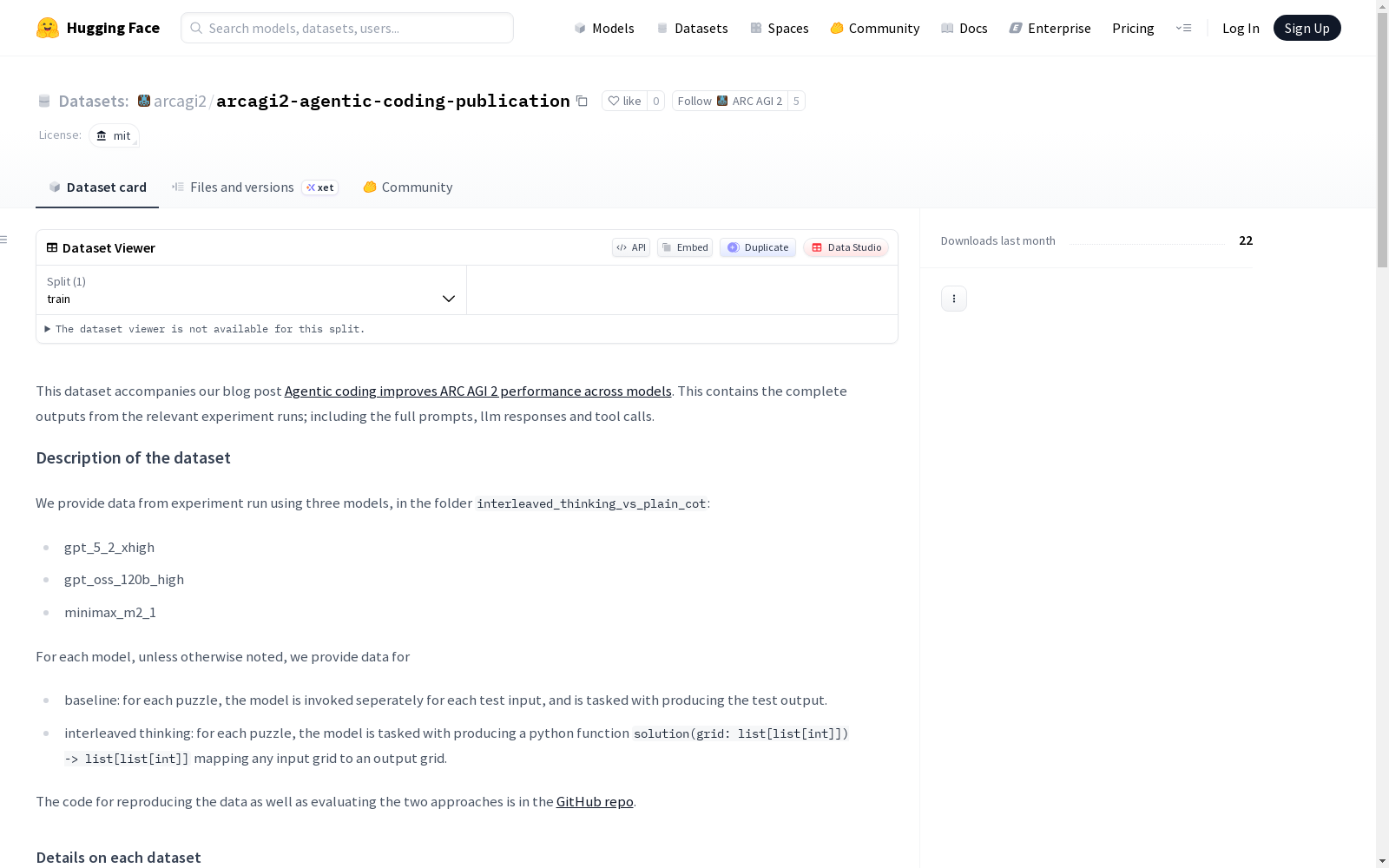Click the gpt_oss_120b_high list item text
This screenshot has height=868, width=1389.
(124, 579)
